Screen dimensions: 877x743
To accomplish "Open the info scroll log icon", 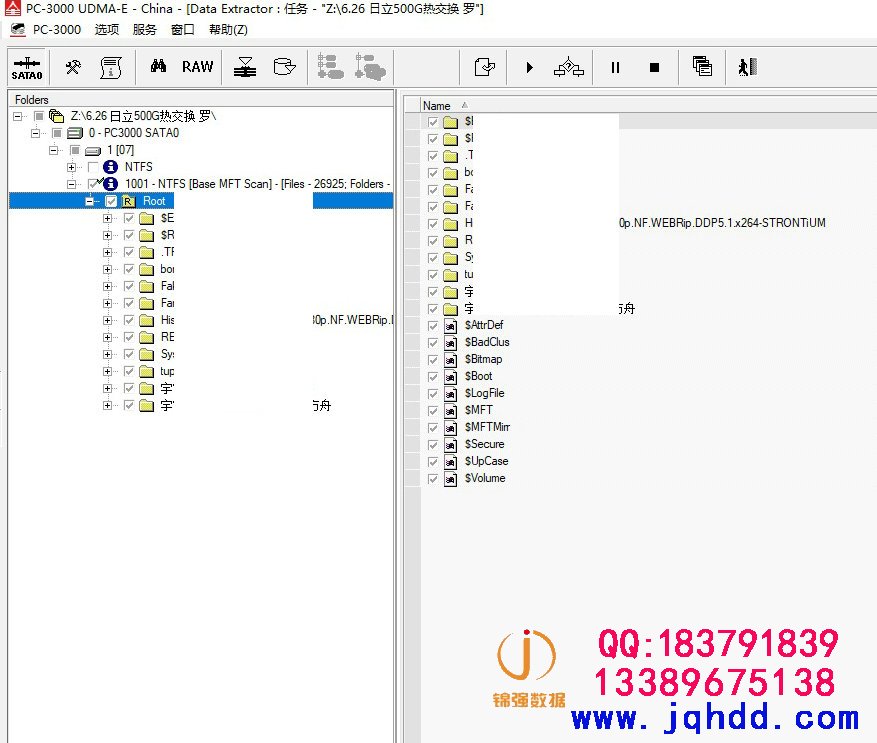I will [x=111, y=67].
